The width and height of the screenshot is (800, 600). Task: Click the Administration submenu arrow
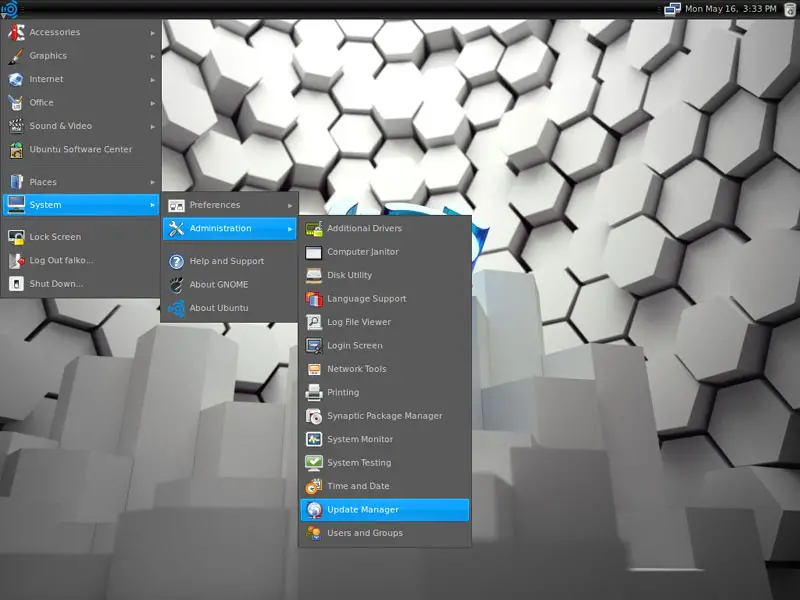(290, 229)
